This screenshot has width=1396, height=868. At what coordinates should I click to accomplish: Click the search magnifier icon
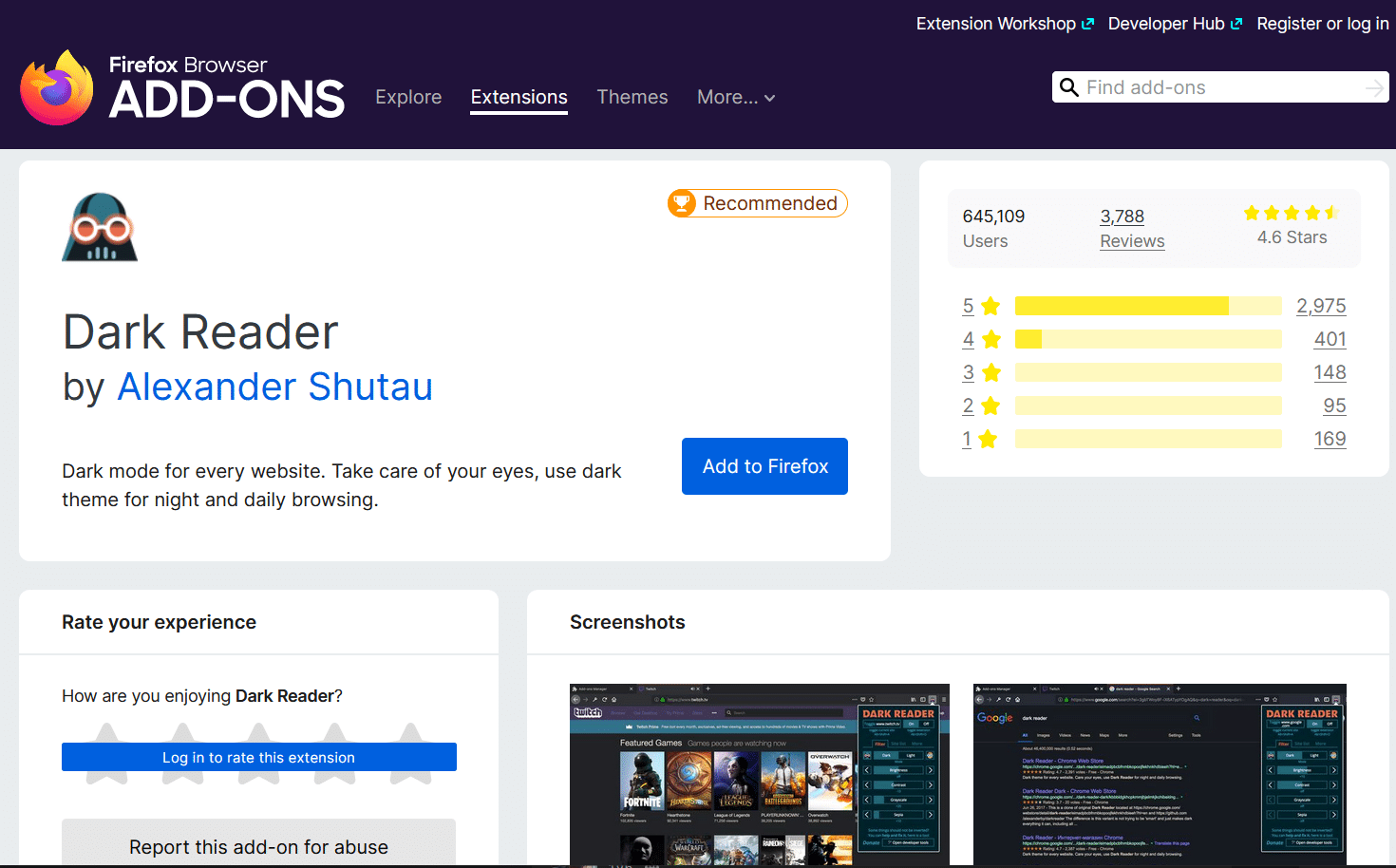pyautogui.click(x=1069, y=86)
